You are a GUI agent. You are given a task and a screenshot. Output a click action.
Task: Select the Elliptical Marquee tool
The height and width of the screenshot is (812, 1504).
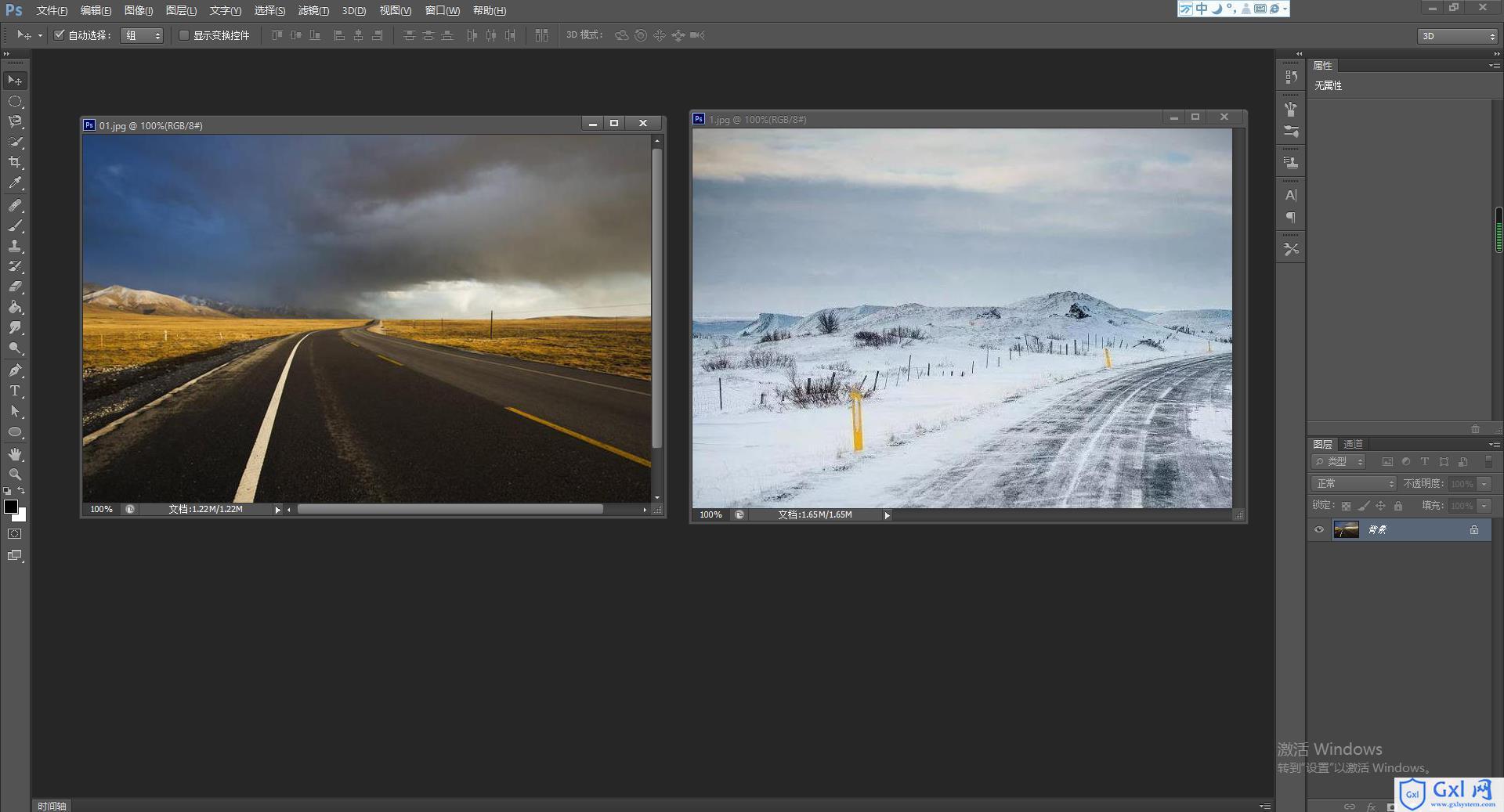(x=15, y=101)
